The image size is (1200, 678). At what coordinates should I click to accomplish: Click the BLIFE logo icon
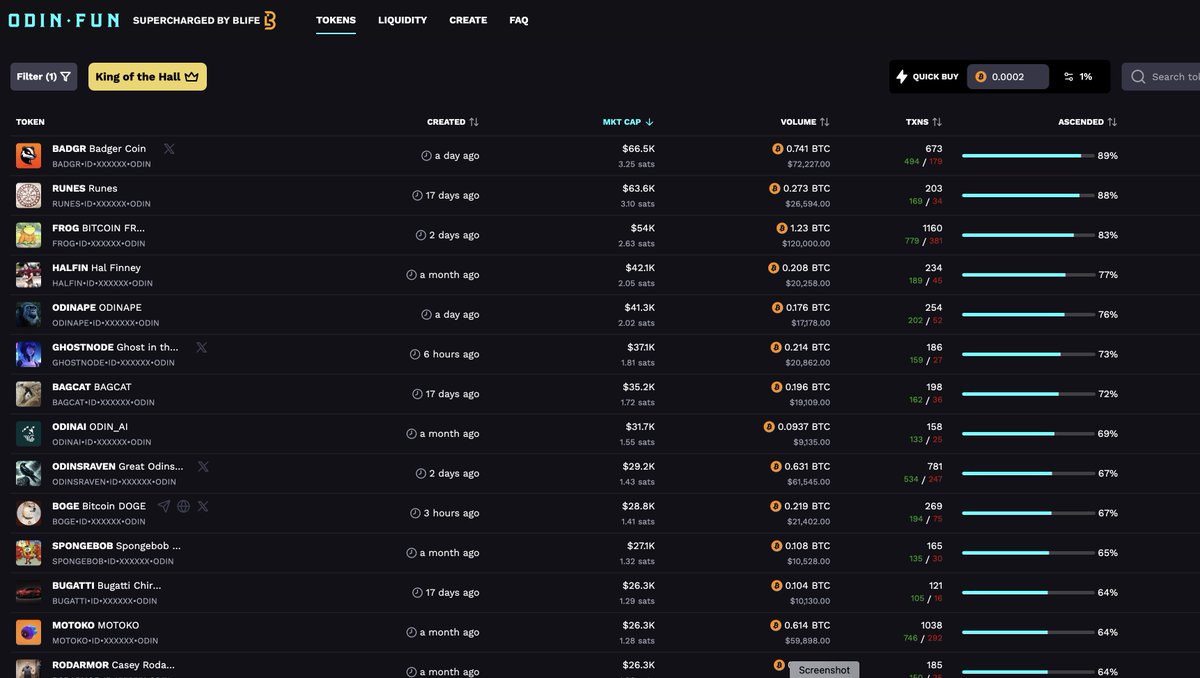coord(270,20)
